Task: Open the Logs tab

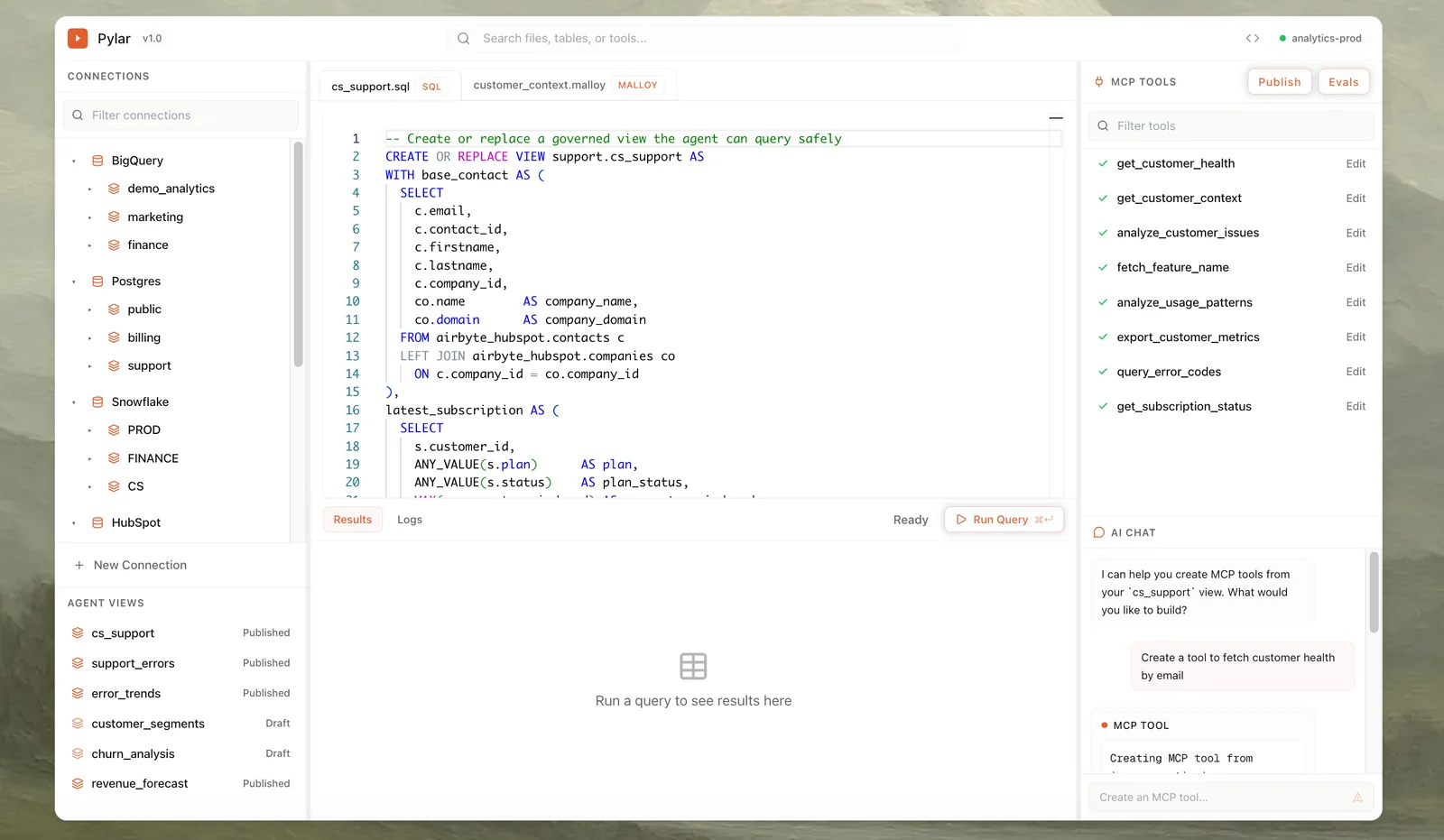Action: tap(410, 519)
